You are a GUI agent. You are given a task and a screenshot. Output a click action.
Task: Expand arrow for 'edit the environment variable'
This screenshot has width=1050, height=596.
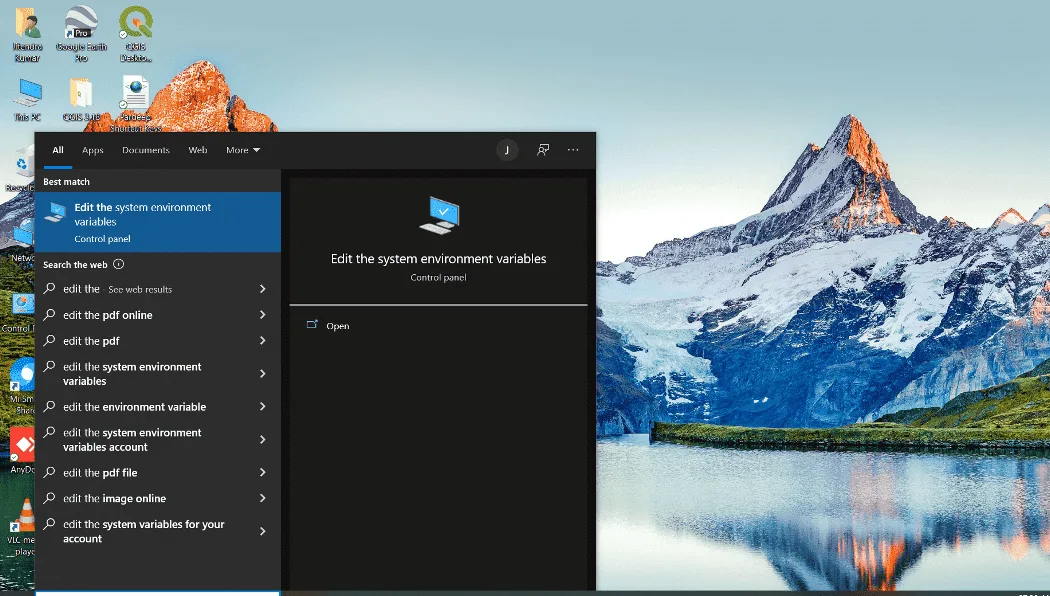(x=262, y=406)
